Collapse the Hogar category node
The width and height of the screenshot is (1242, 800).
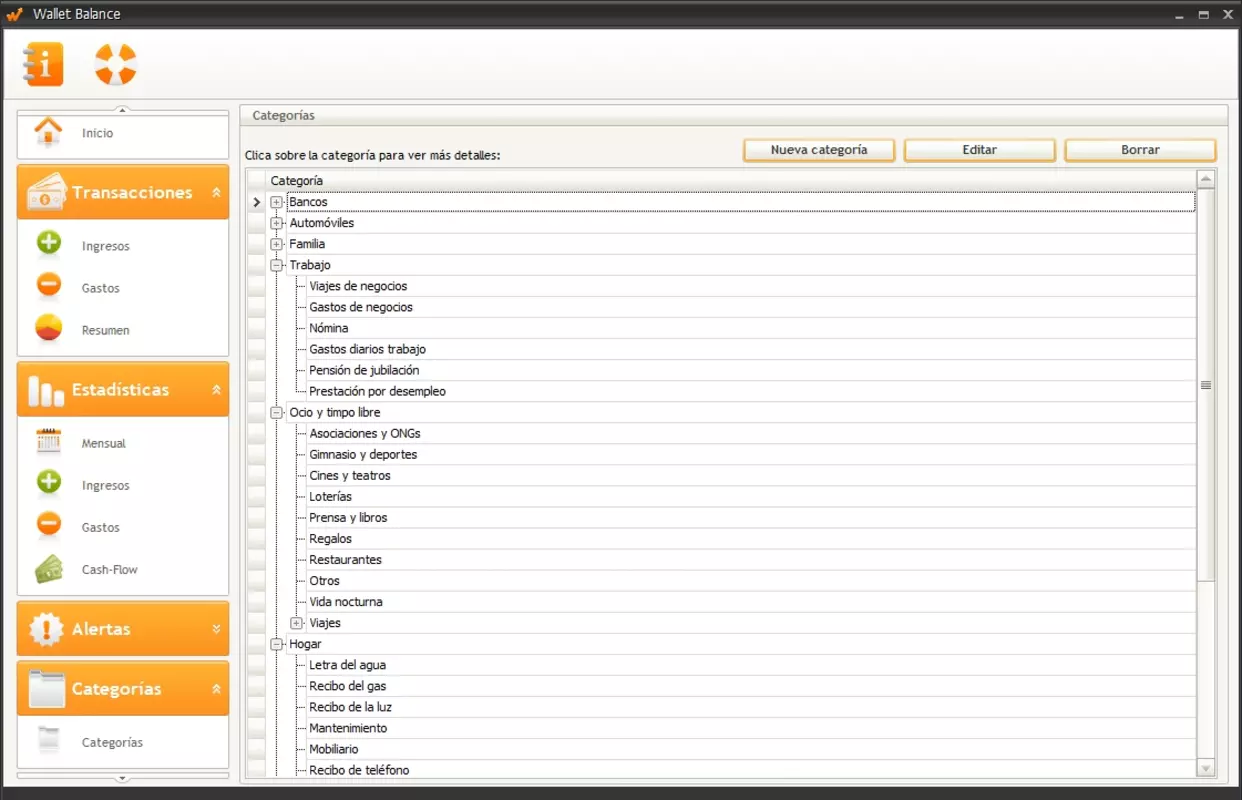[276, 644]
